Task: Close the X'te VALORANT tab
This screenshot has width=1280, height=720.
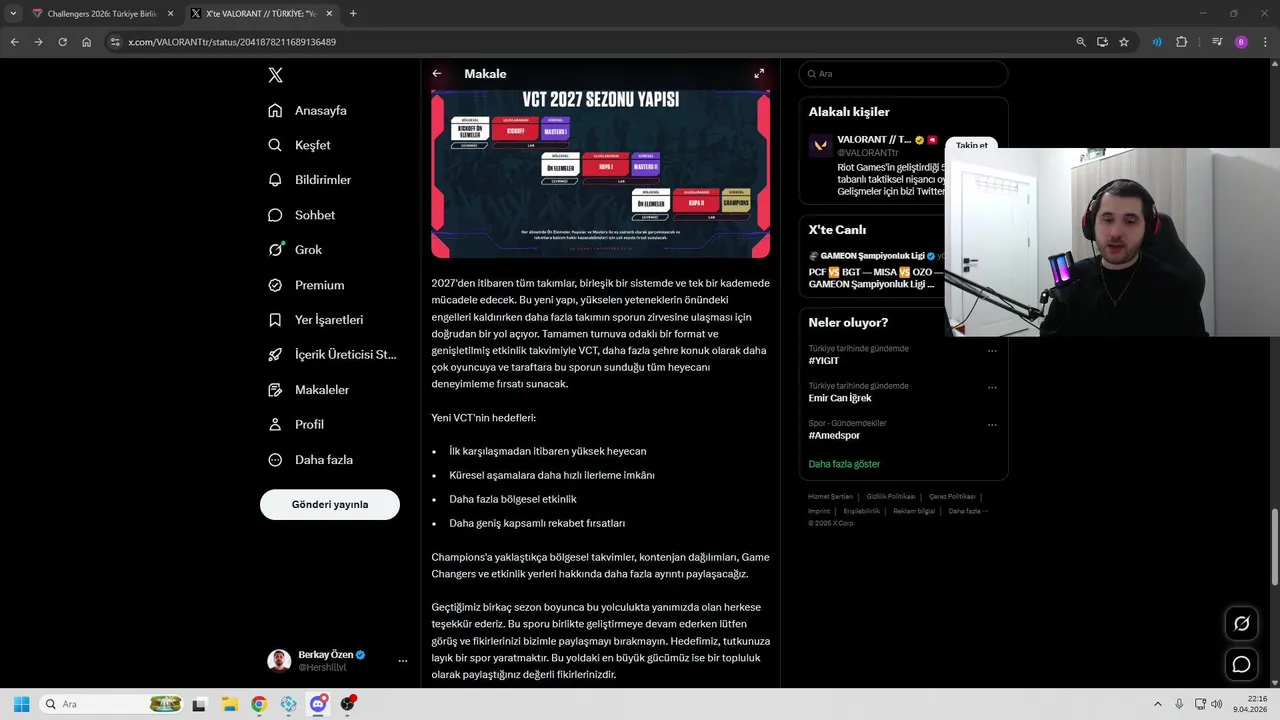Action: pyautogui.click(x=329, y=14)
